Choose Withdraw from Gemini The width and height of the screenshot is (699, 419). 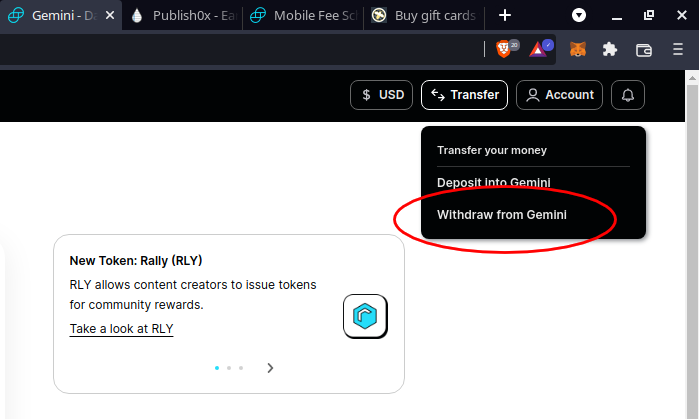click(x=502, y=215)
